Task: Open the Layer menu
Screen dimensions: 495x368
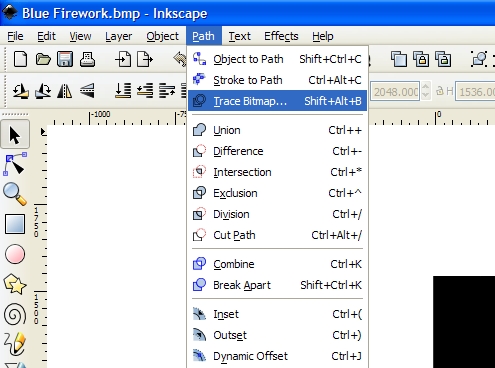Action: [x=119, y=36]
